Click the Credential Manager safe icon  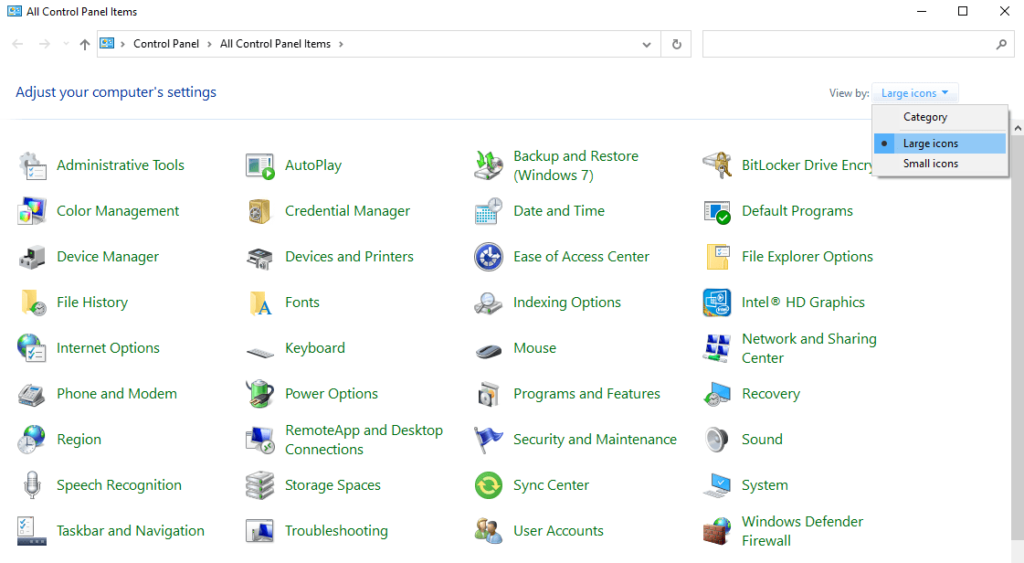260,211
